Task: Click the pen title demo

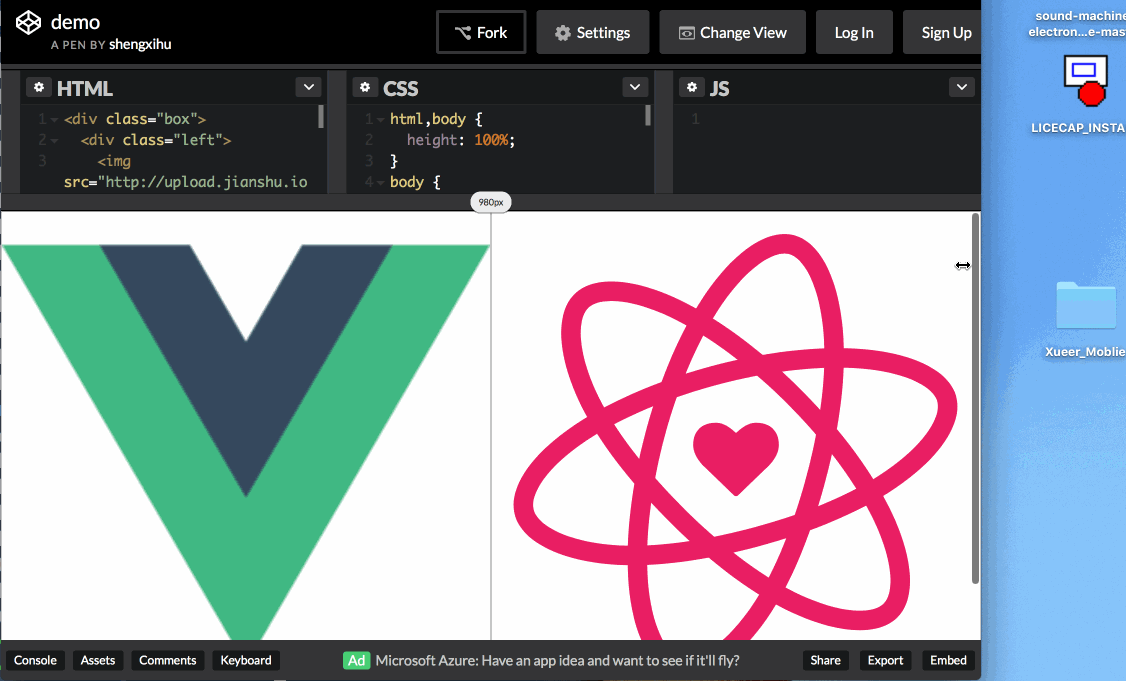Action: point(75,22)
